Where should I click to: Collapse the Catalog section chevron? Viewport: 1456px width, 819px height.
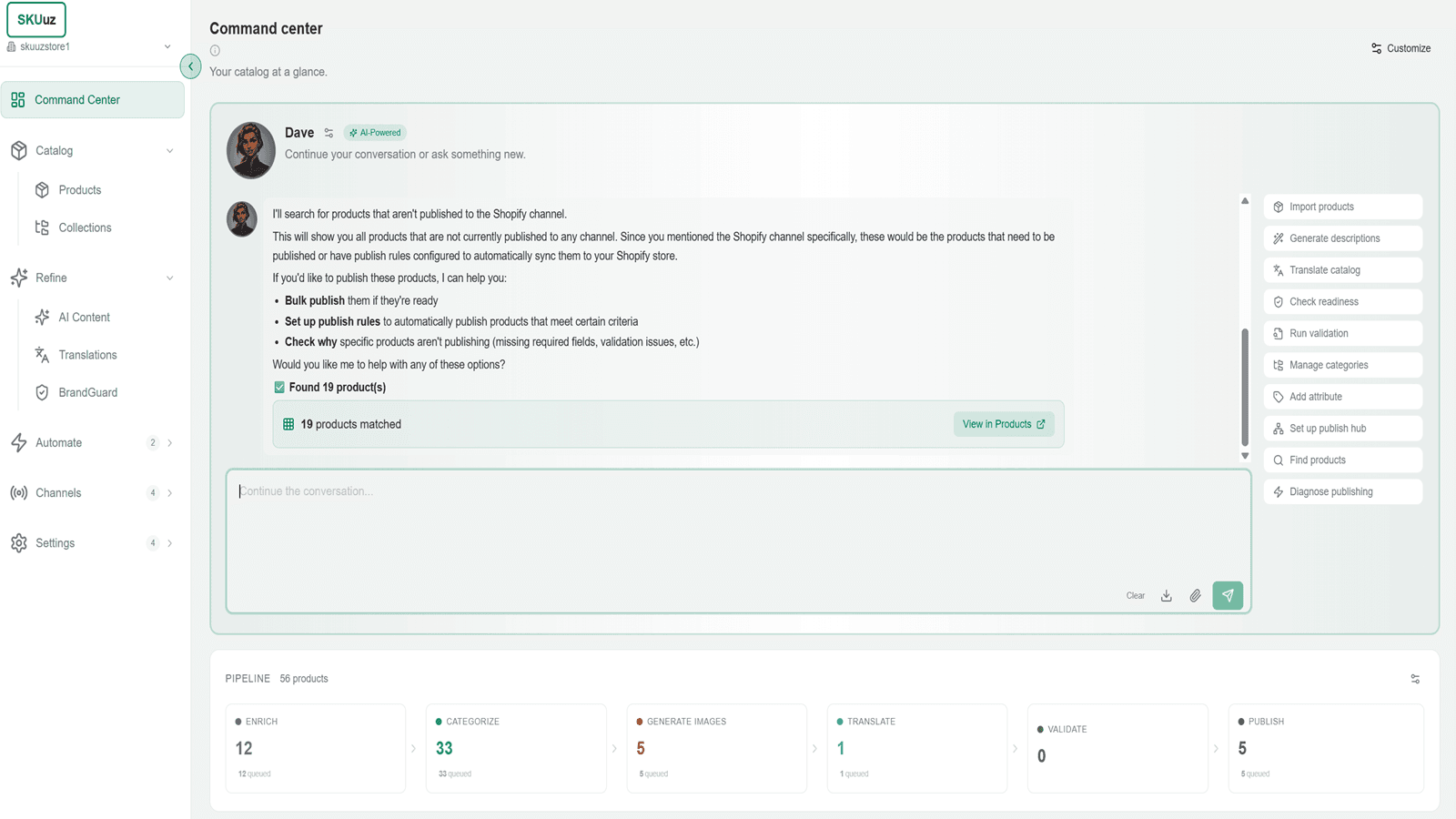[169, 151]
